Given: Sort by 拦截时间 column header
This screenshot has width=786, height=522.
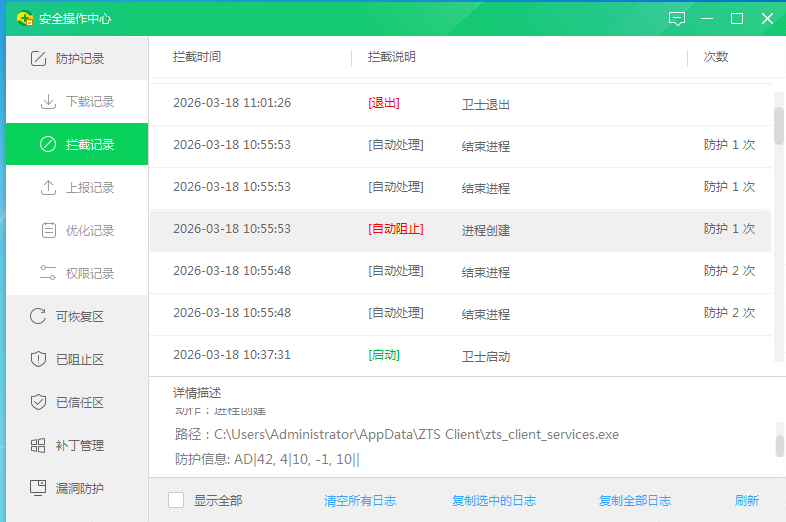Looking at the screenshot, I should click(x=197, y=57).
